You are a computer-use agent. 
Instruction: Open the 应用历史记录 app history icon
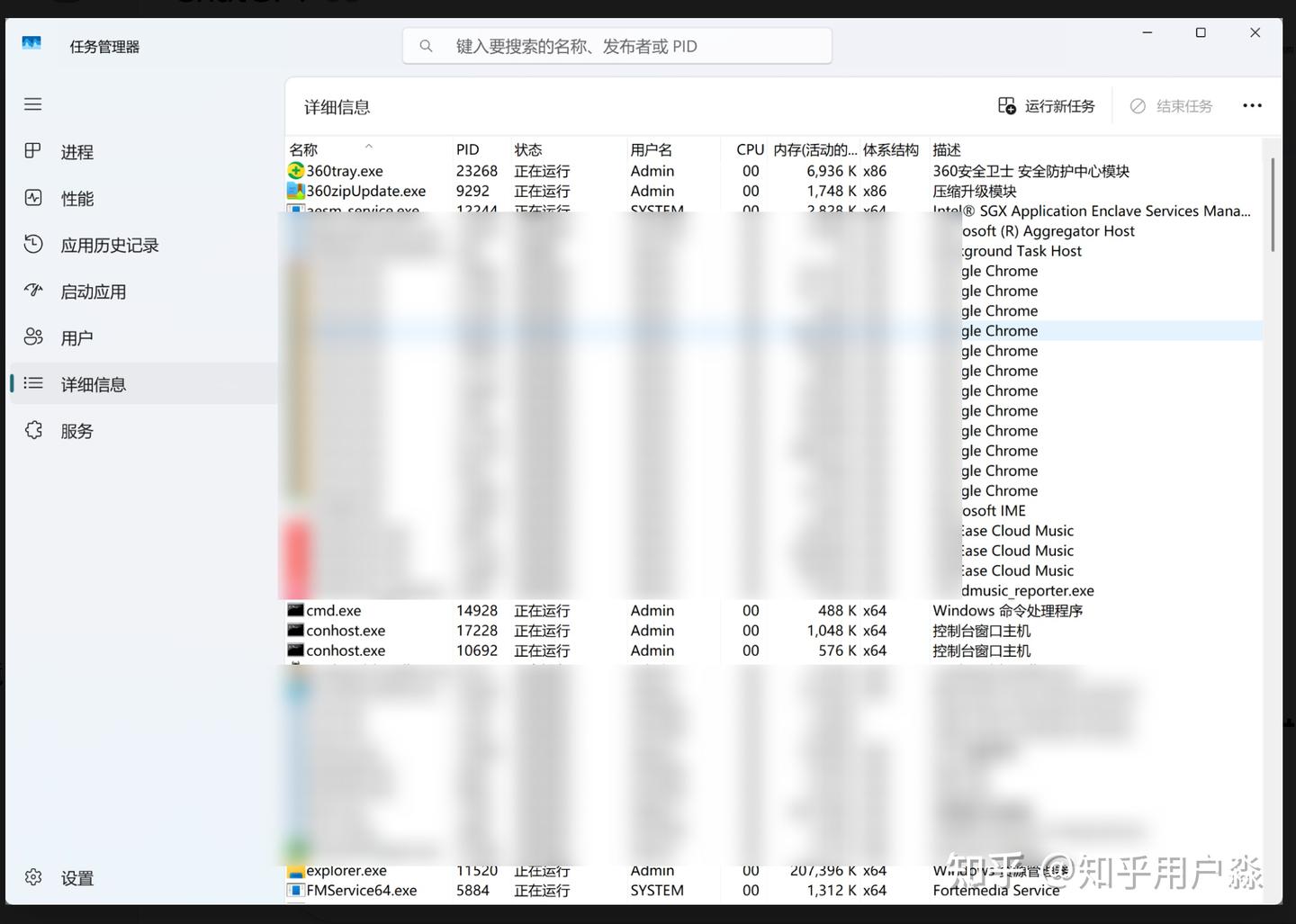33,245
